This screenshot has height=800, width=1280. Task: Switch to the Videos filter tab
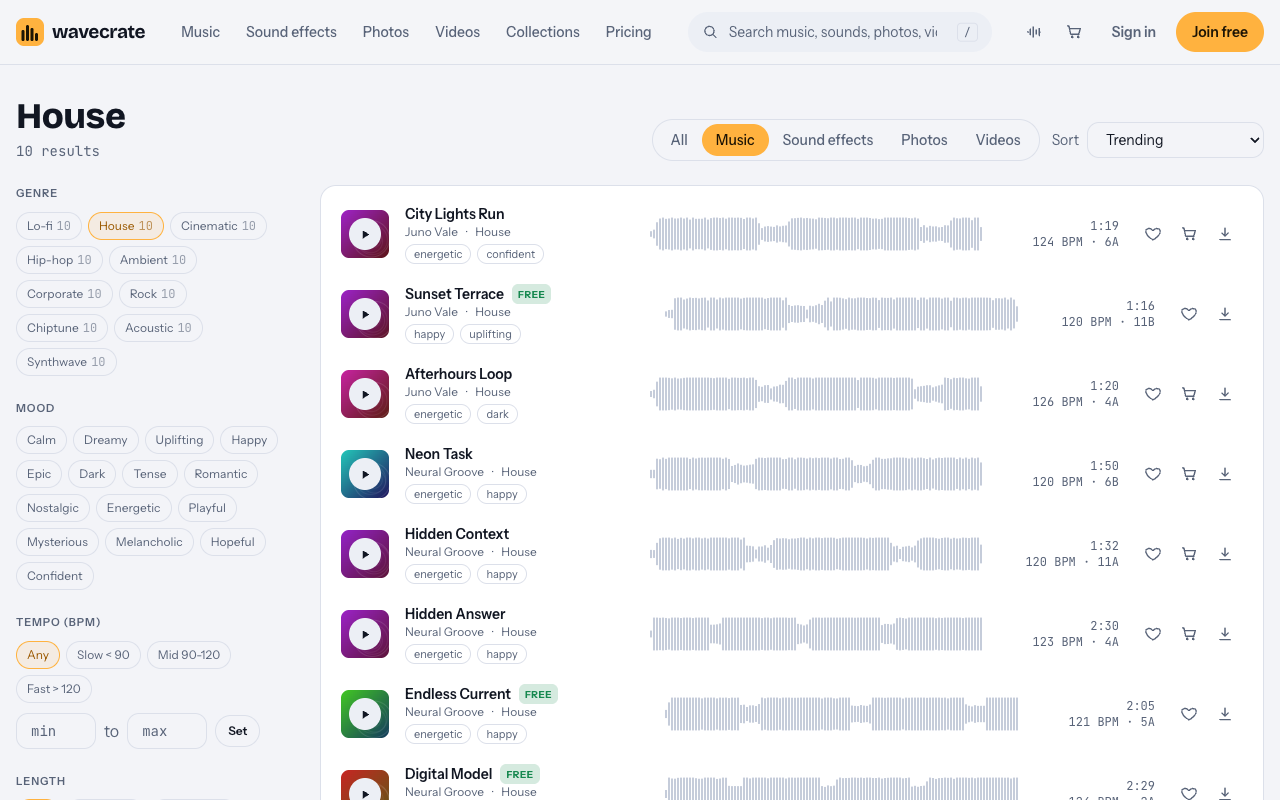998,140
